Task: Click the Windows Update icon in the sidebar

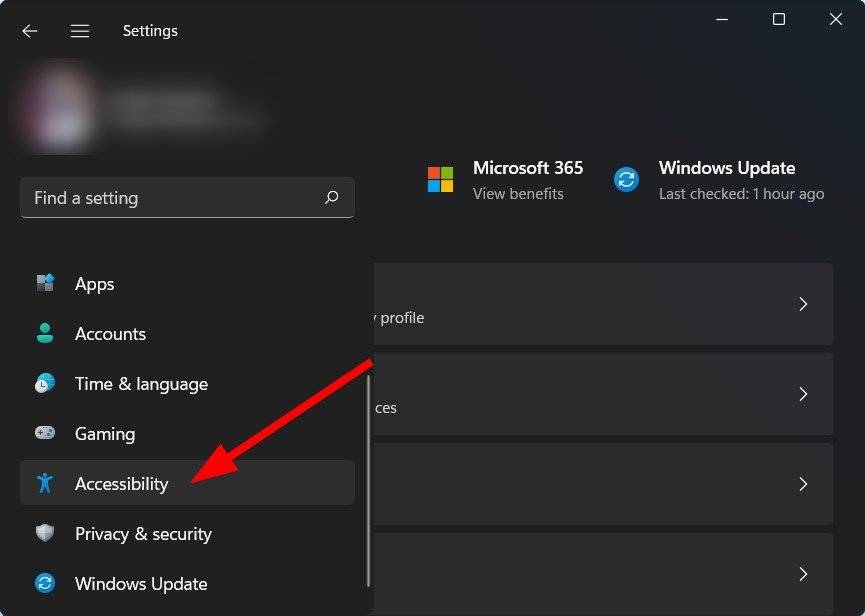Action: 46,584
